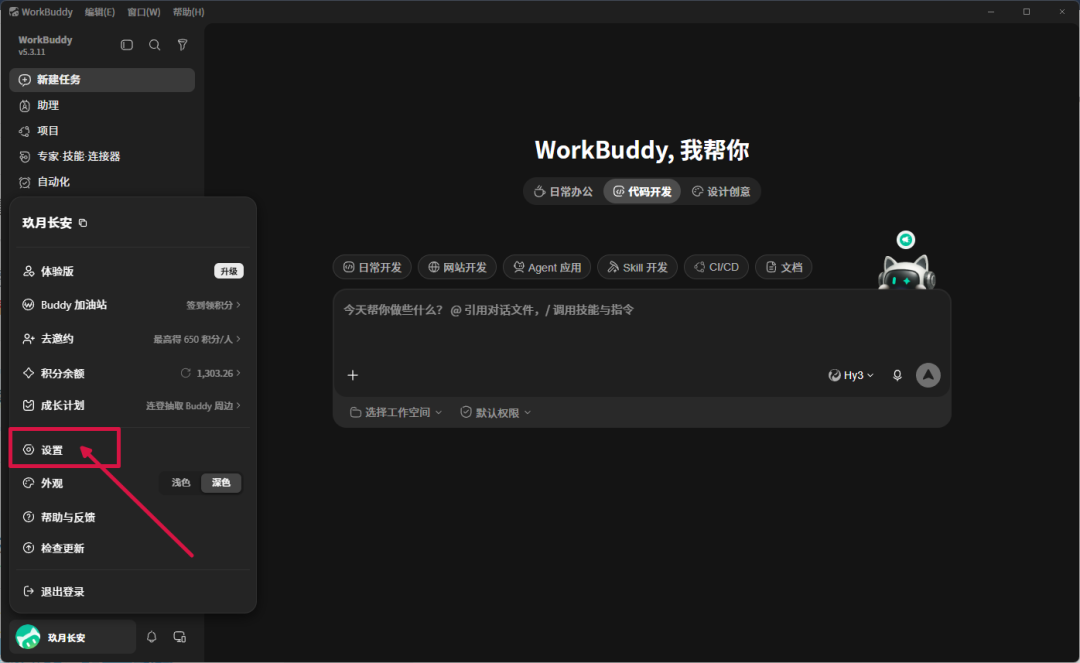This screenshot has width=1080, height=663.
Task: Click the v5.3.11 version text
Action: [x=32, y=52]
